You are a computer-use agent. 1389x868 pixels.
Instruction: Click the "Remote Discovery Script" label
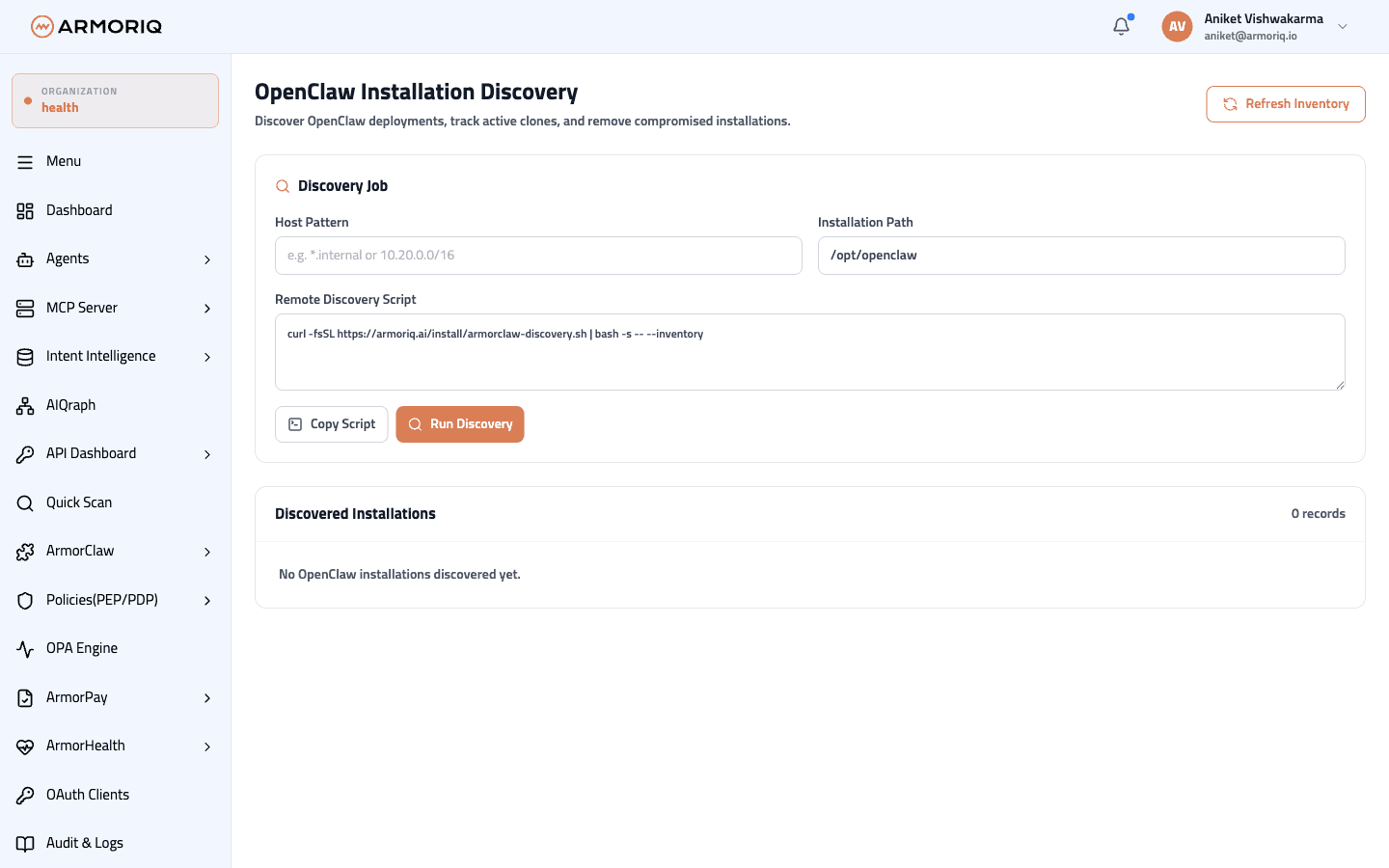click(x=345, y=299)
